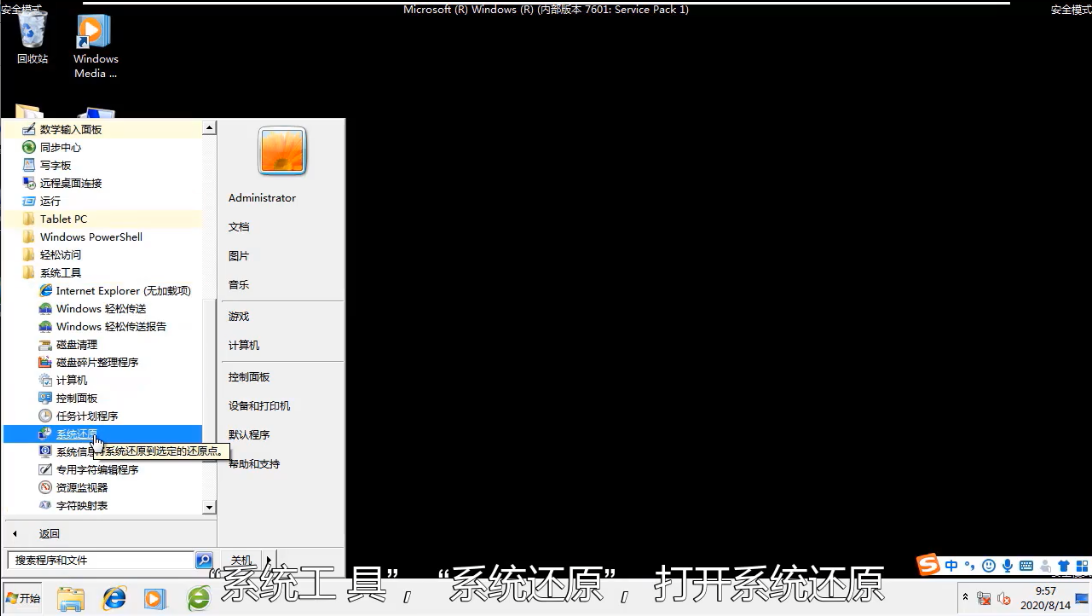The width and height of the screenshot is (1092, 616).
Task: Open Windows Media Player taskbar icon
Action: tap(155, 598)
